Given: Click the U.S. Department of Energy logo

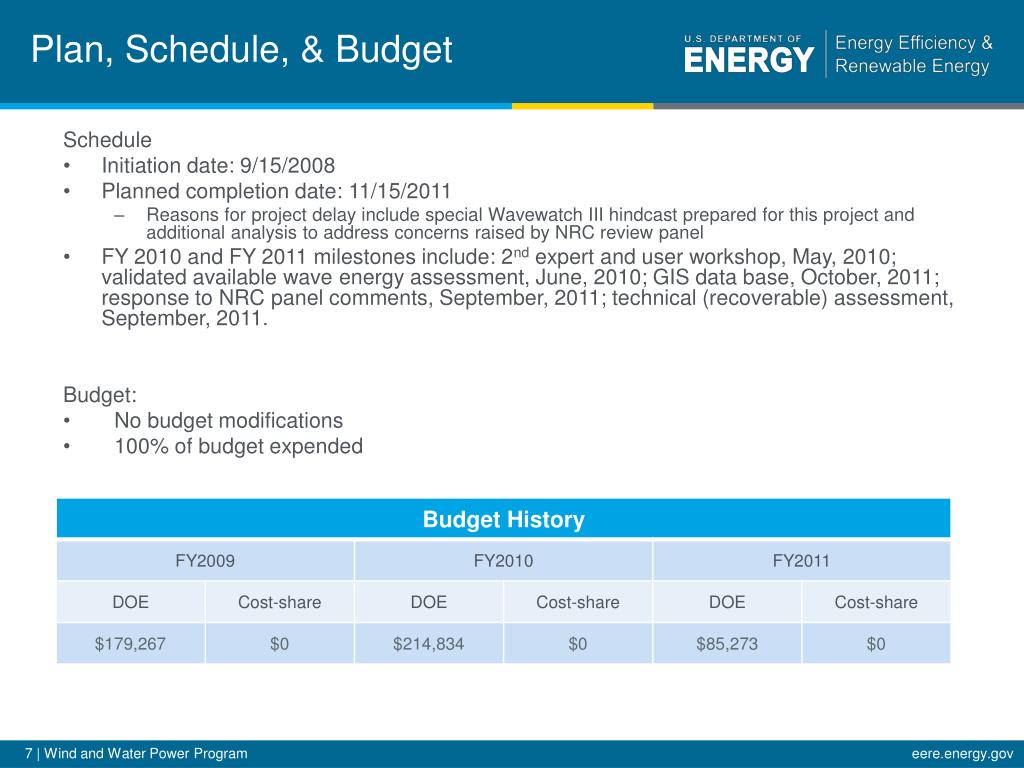Looking at the screenshot, I should 749,54.
